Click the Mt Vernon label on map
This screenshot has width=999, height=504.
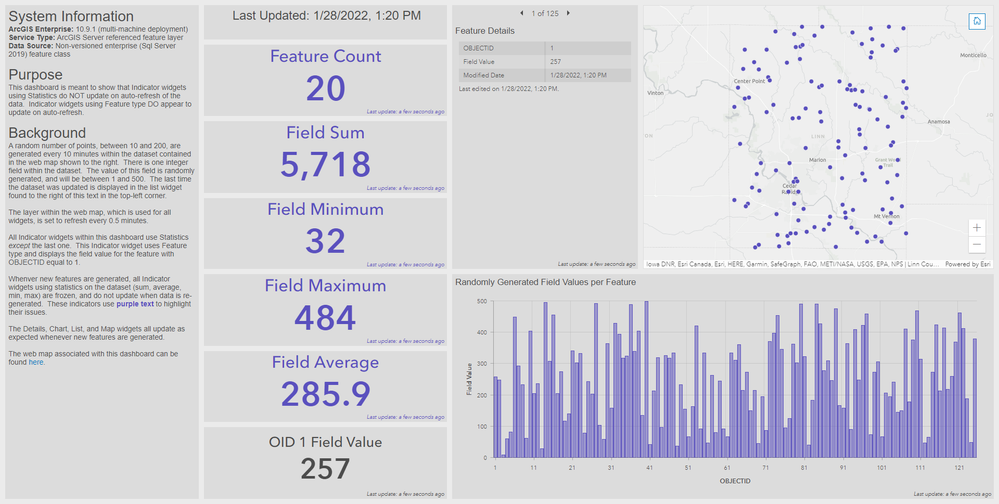886,216
